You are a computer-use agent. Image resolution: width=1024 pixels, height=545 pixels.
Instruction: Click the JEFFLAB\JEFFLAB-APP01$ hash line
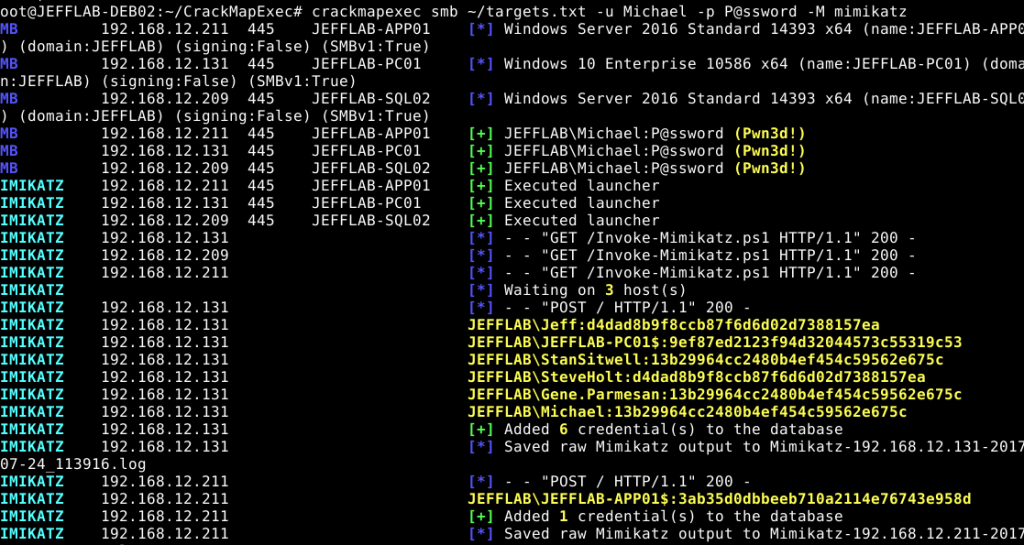pos(719,499)
